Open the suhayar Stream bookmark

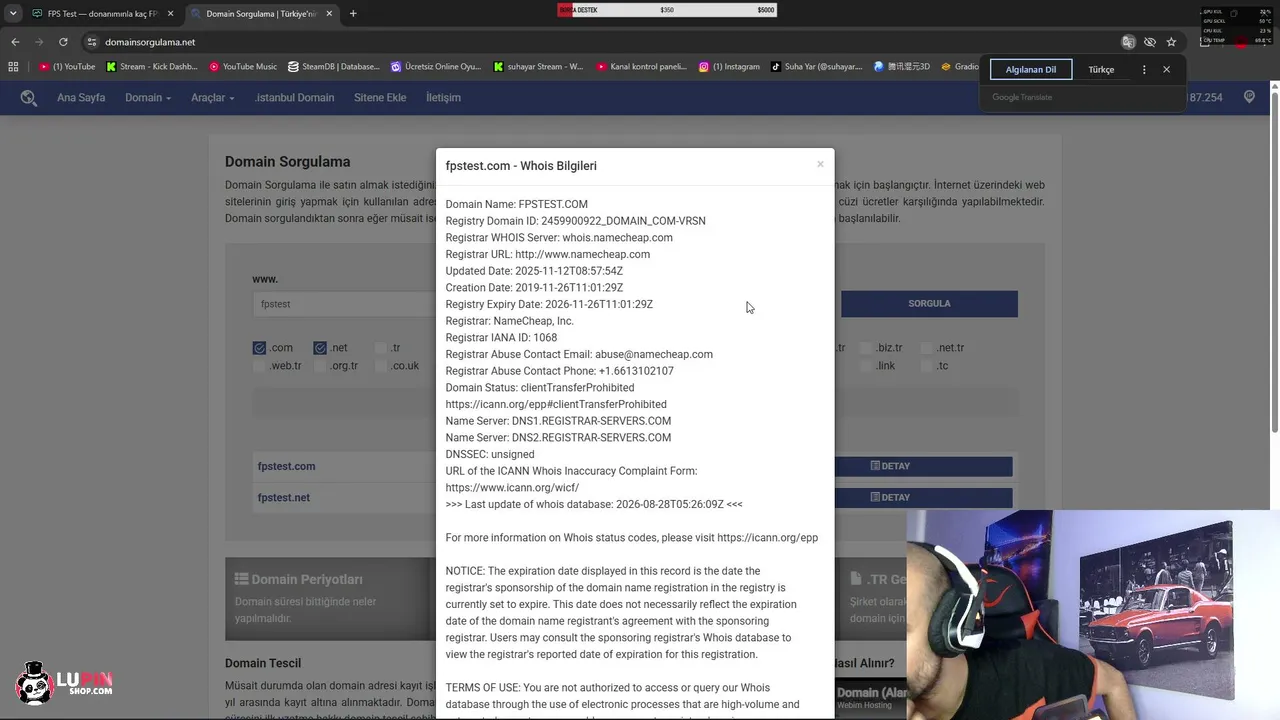tap(538, 67)
